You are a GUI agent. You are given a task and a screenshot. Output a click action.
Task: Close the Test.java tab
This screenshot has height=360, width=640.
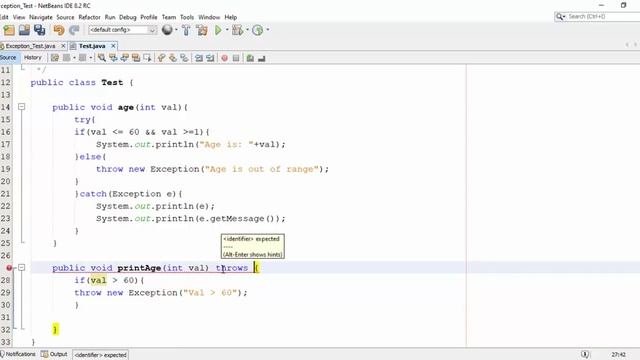[113, 46]
